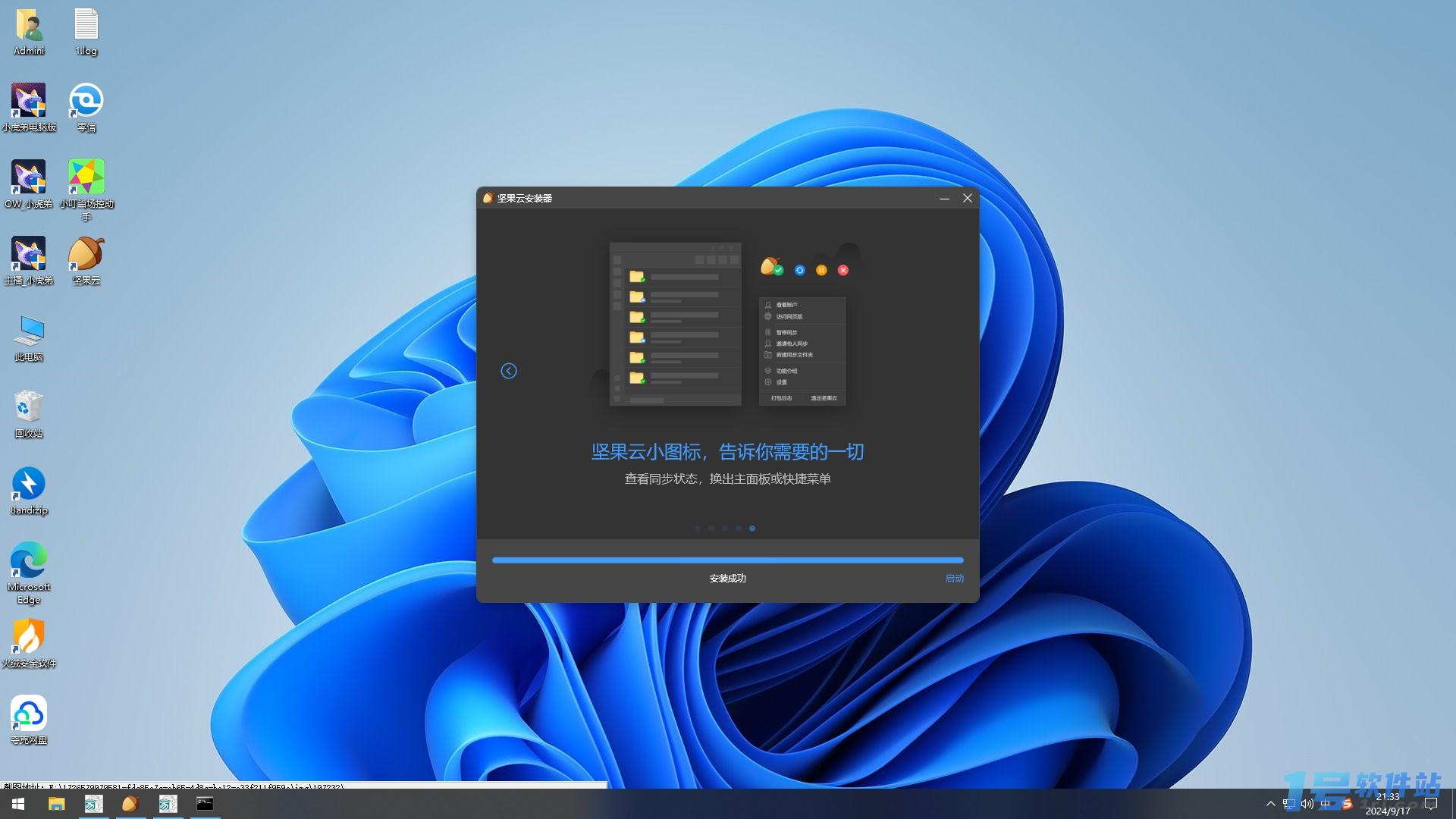Select the fourth carousel page dot
1456x819 pixels.
[739, 529]
